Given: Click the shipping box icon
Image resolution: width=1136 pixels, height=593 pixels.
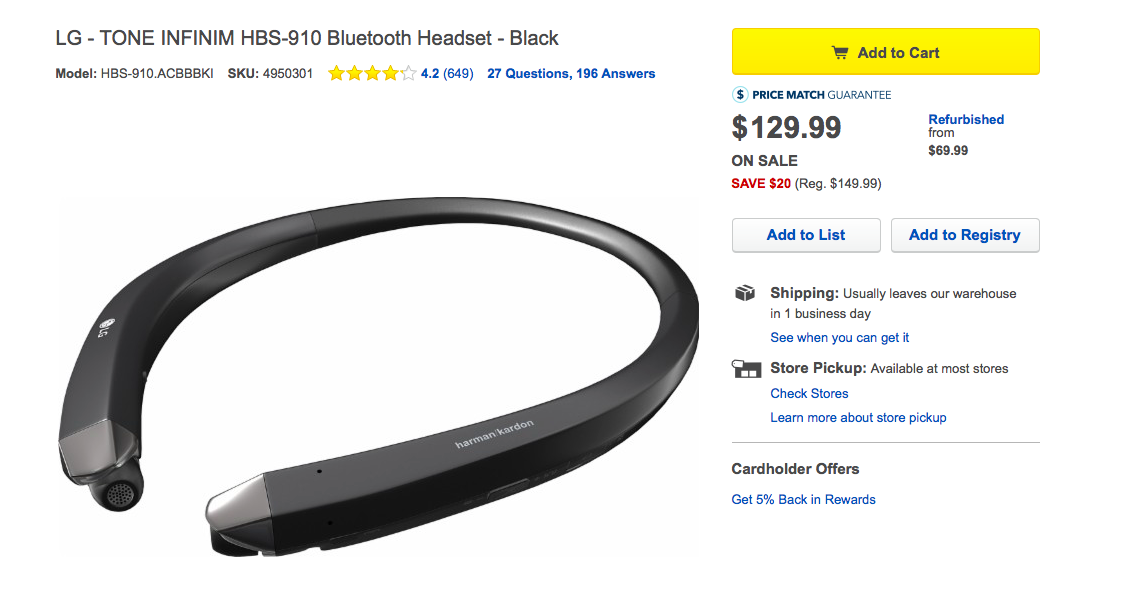Looking at the screenshot, I should point(745,294).
